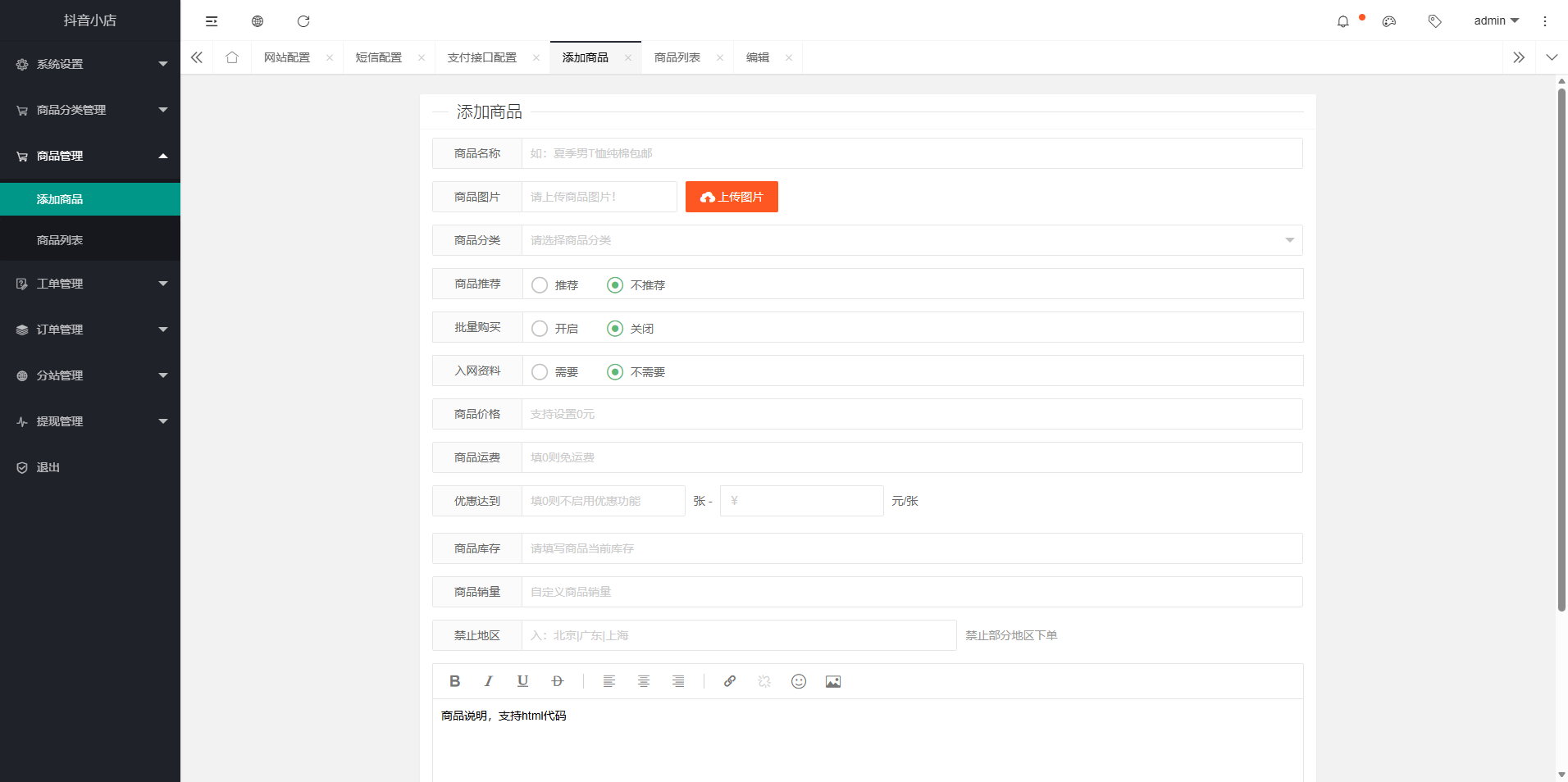
Task: Switch to the 短信配置 tab
Action: [378, 57]
